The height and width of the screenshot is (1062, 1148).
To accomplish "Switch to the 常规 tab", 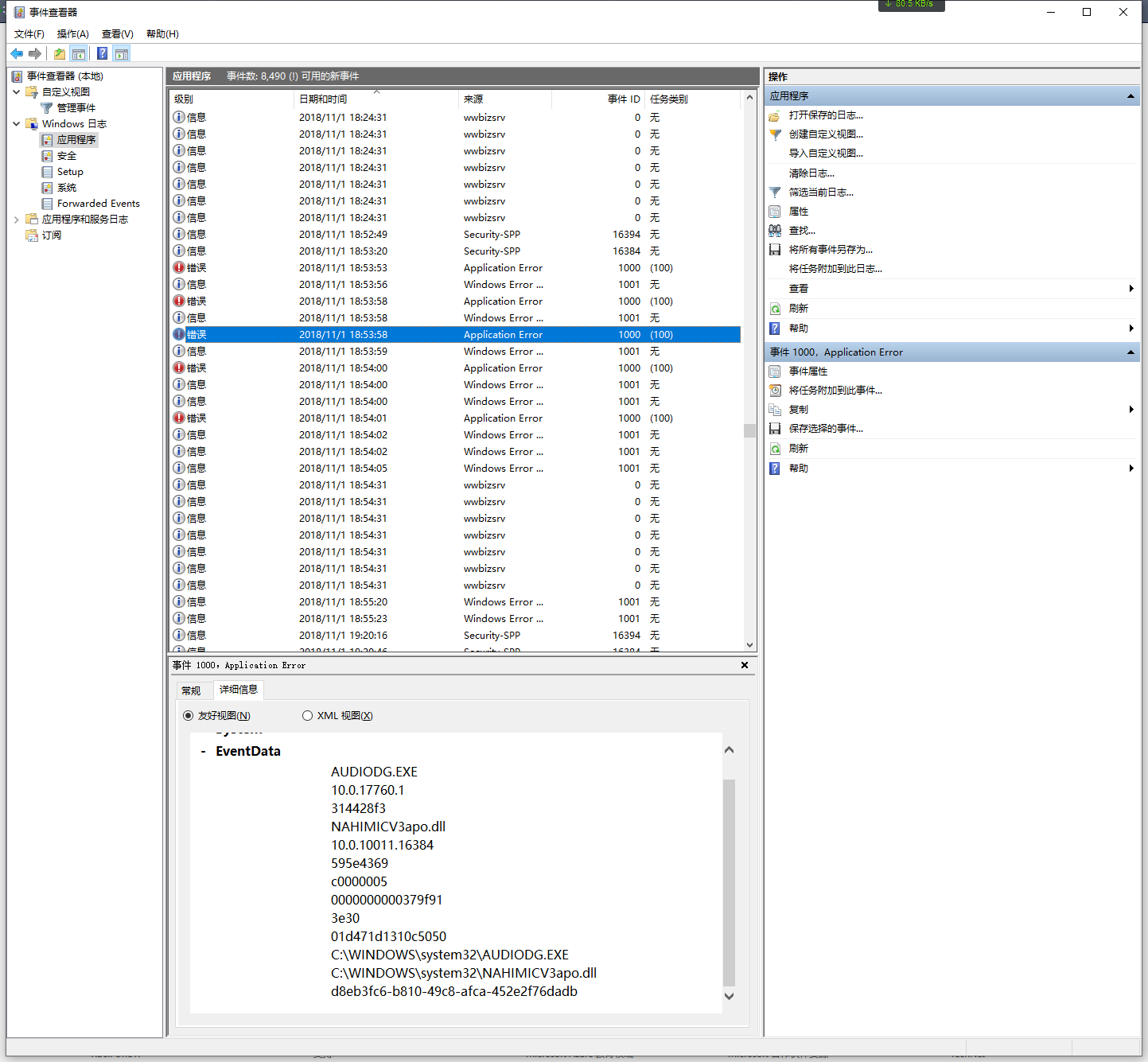I will click(192, 690).
